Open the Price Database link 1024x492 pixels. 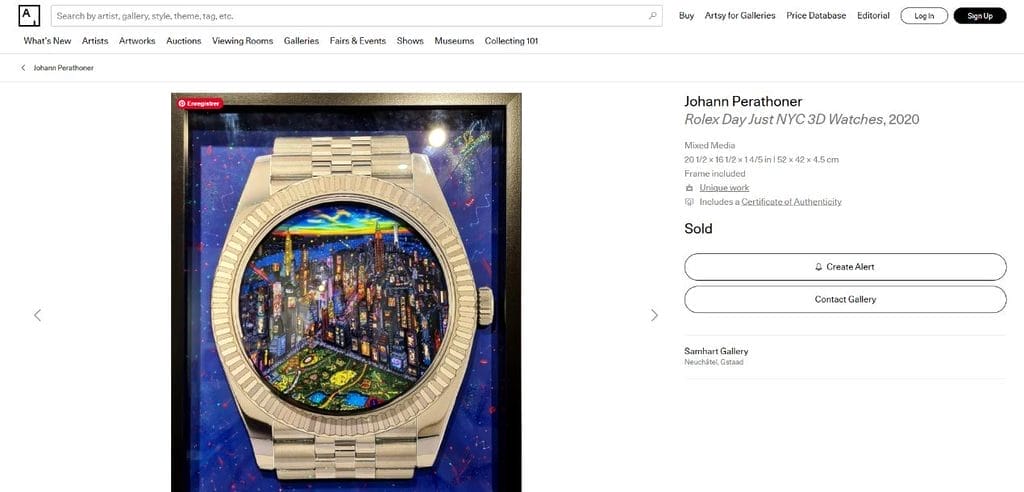click(816, 16)
